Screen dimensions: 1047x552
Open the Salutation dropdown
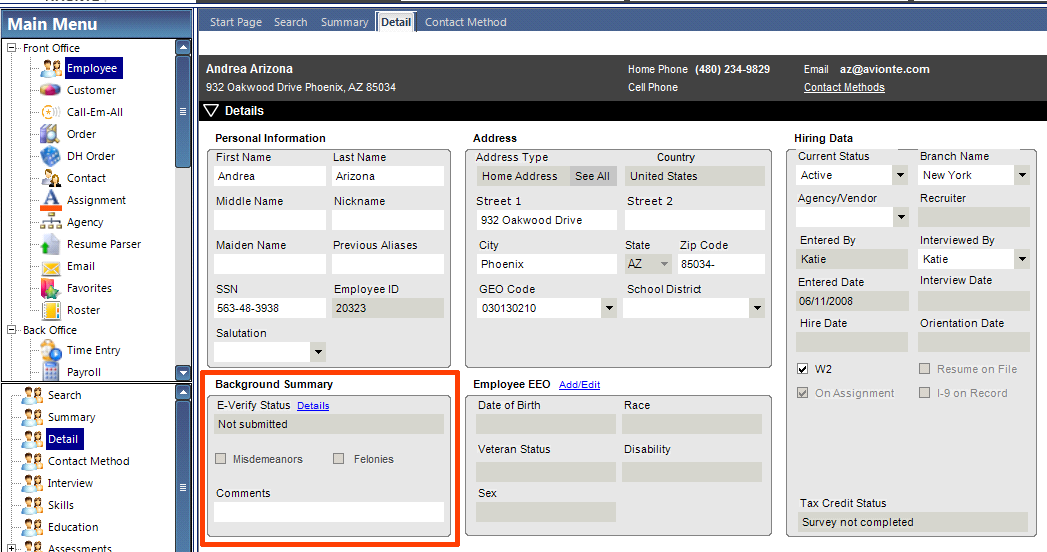click(318, 352)
